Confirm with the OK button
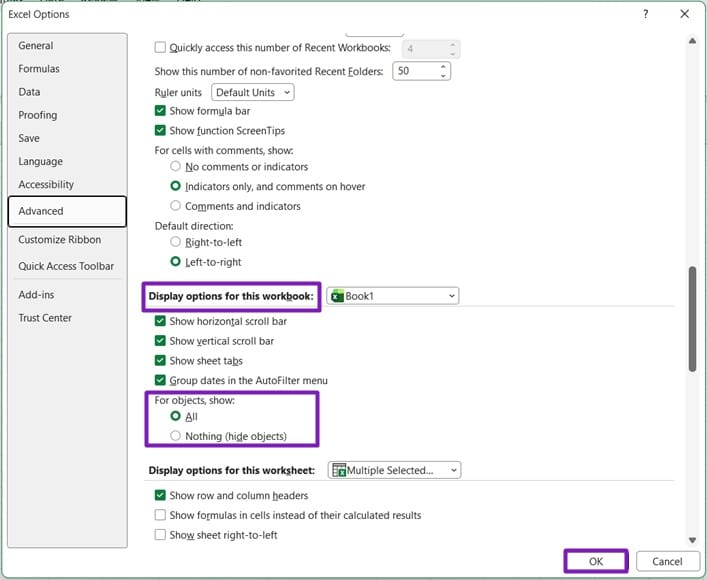This screenshot has width=707, height=580. point(596,561)
